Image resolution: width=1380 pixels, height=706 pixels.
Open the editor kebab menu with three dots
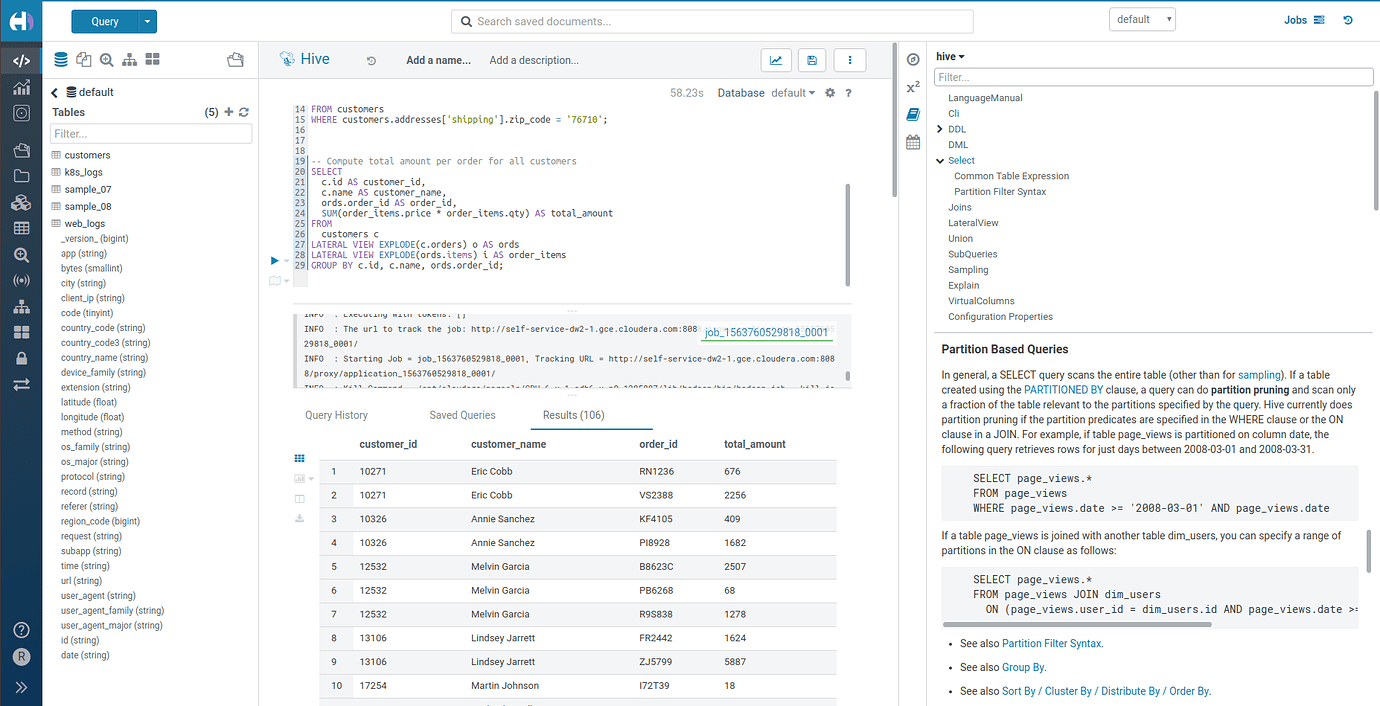[x=849, y=60]
